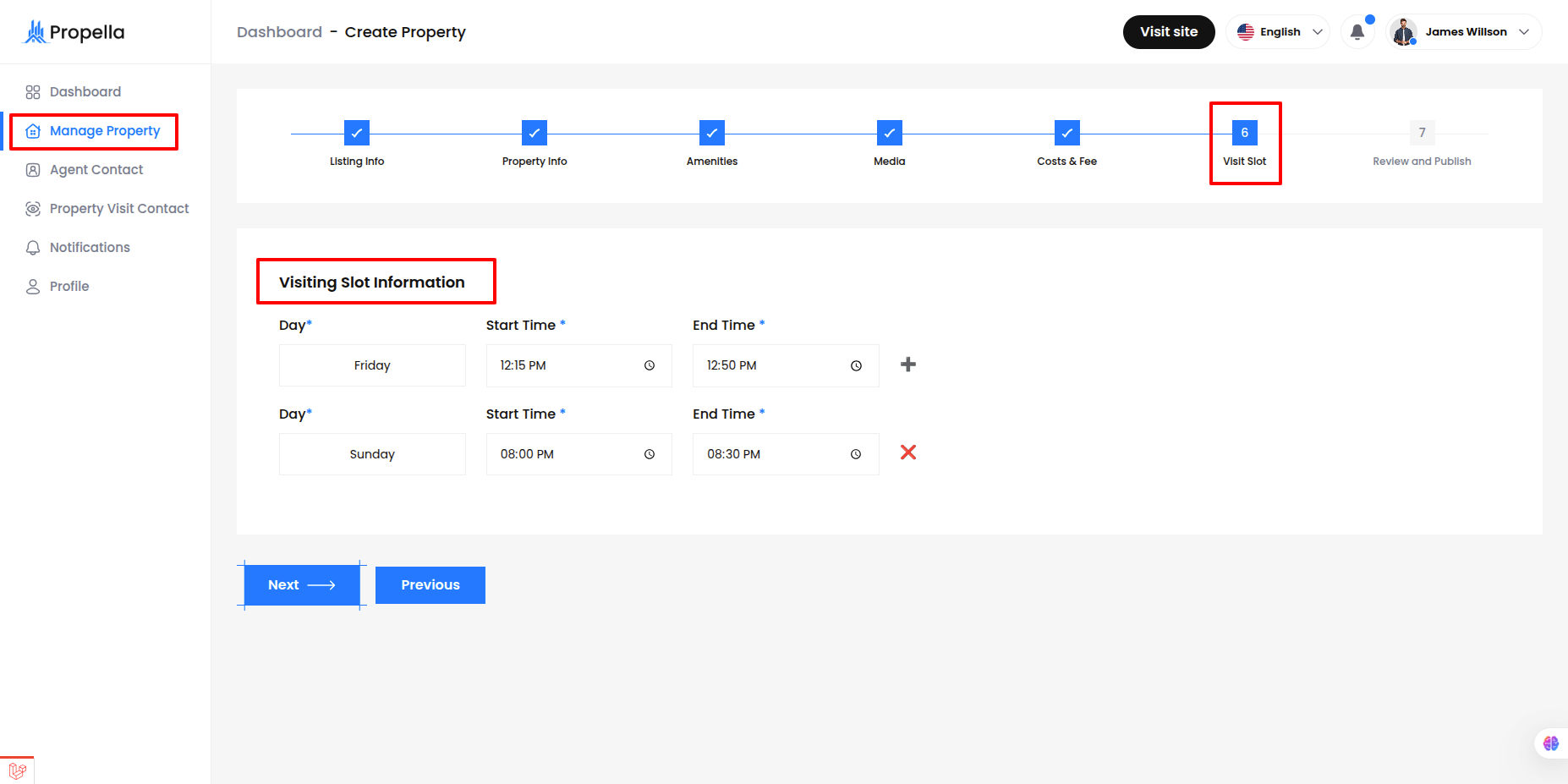Open the Friday day dropdown

(372, 365)
